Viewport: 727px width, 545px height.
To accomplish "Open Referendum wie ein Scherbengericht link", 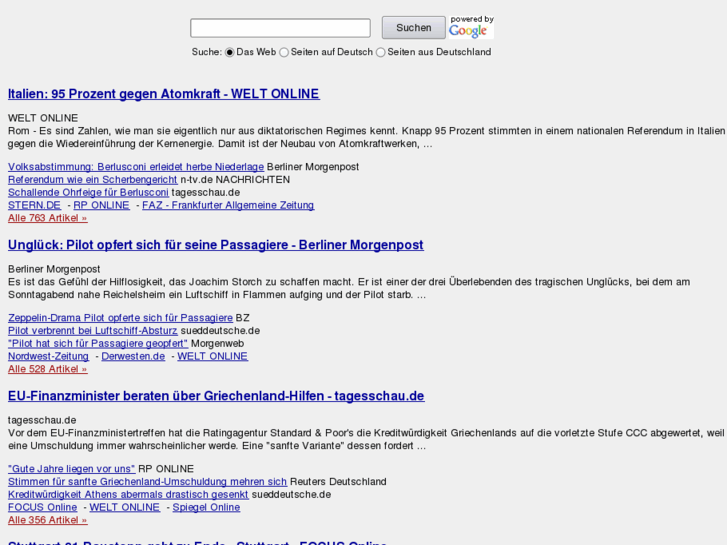I will click(92, 180).
